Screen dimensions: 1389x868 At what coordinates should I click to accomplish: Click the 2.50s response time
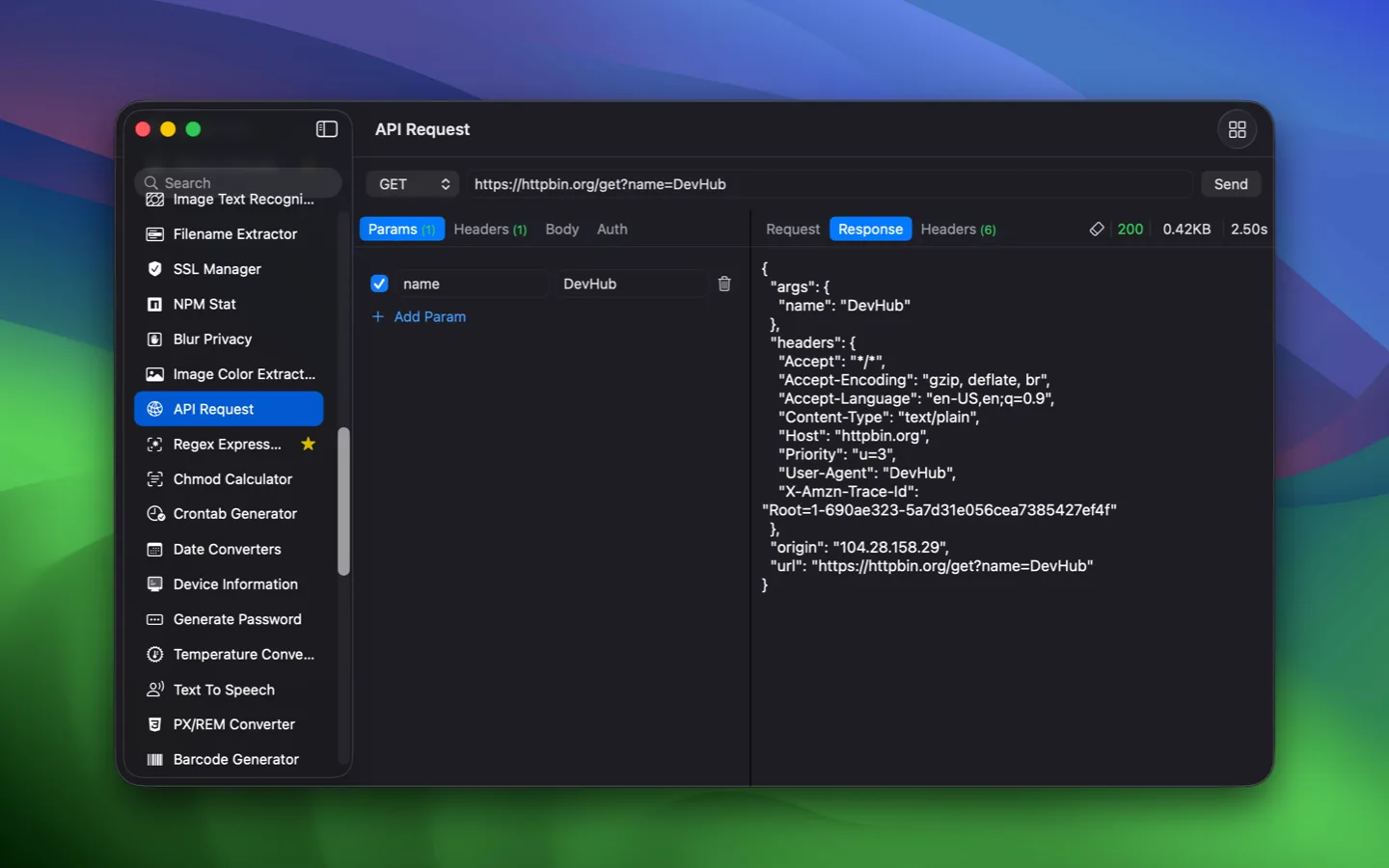coord(1249,230)
